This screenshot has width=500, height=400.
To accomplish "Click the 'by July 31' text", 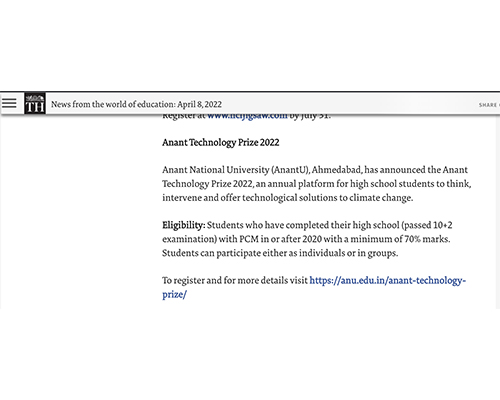I will pyautogui.click(x=310, y=116).
